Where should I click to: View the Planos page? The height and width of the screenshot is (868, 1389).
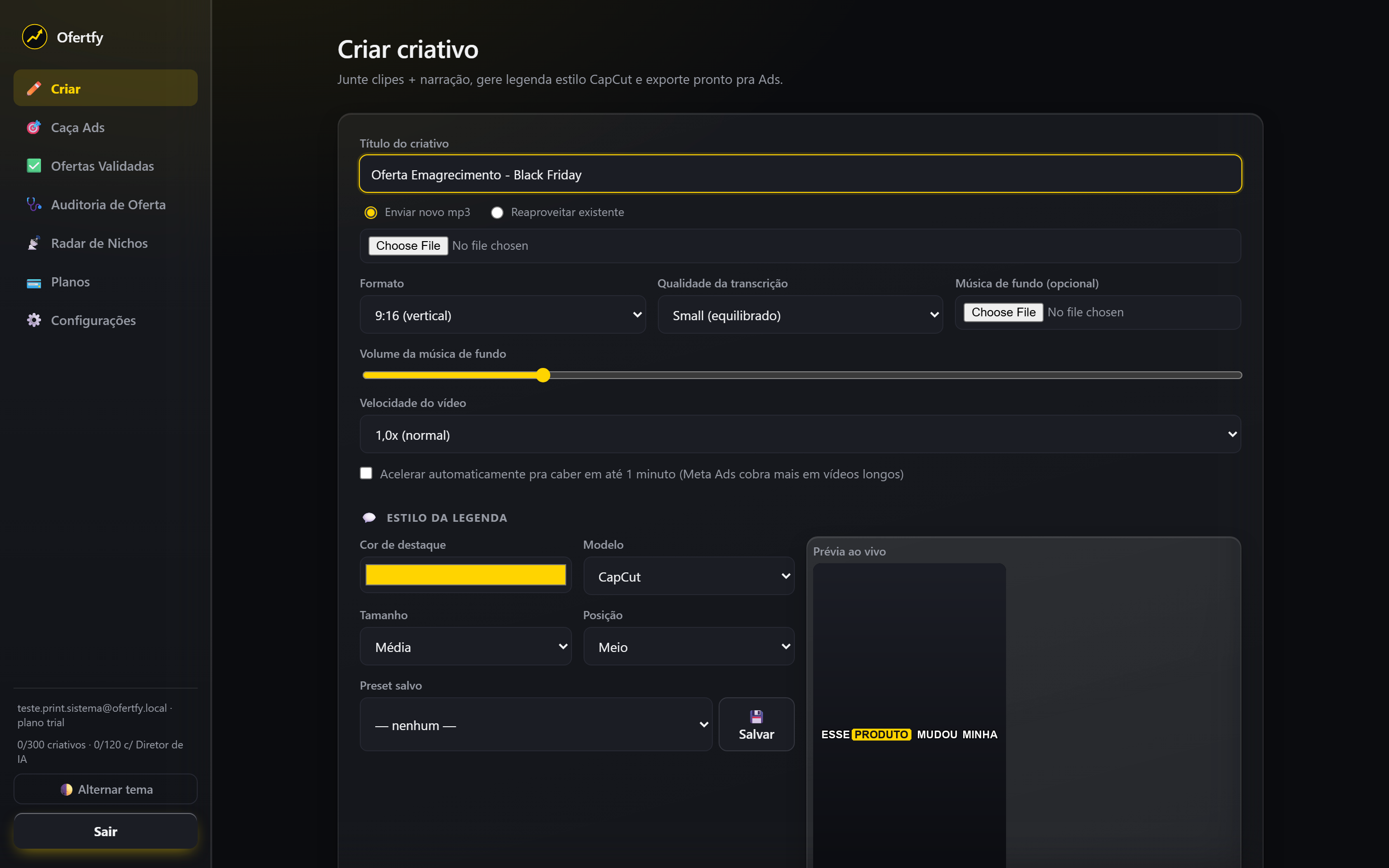(106, 281)
